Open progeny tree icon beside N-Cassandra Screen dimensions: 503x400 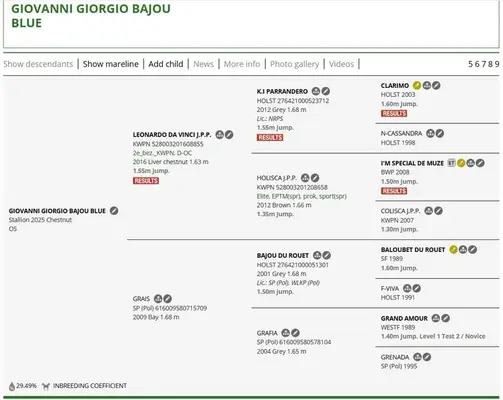[x=430, y=134]
